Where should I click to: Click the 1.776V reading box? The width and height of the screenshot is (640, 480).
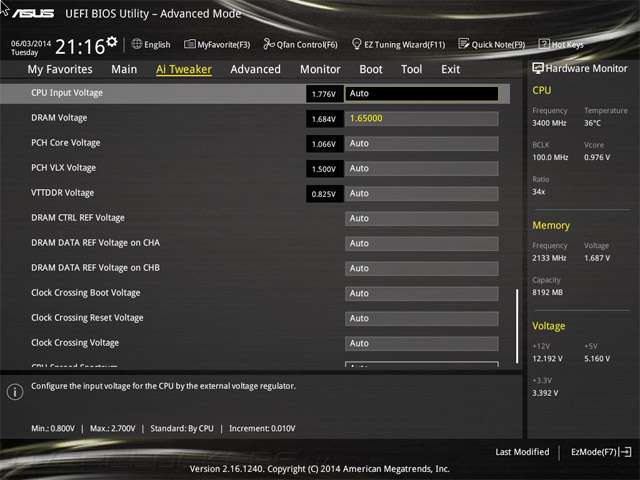[x=324, y=94]
